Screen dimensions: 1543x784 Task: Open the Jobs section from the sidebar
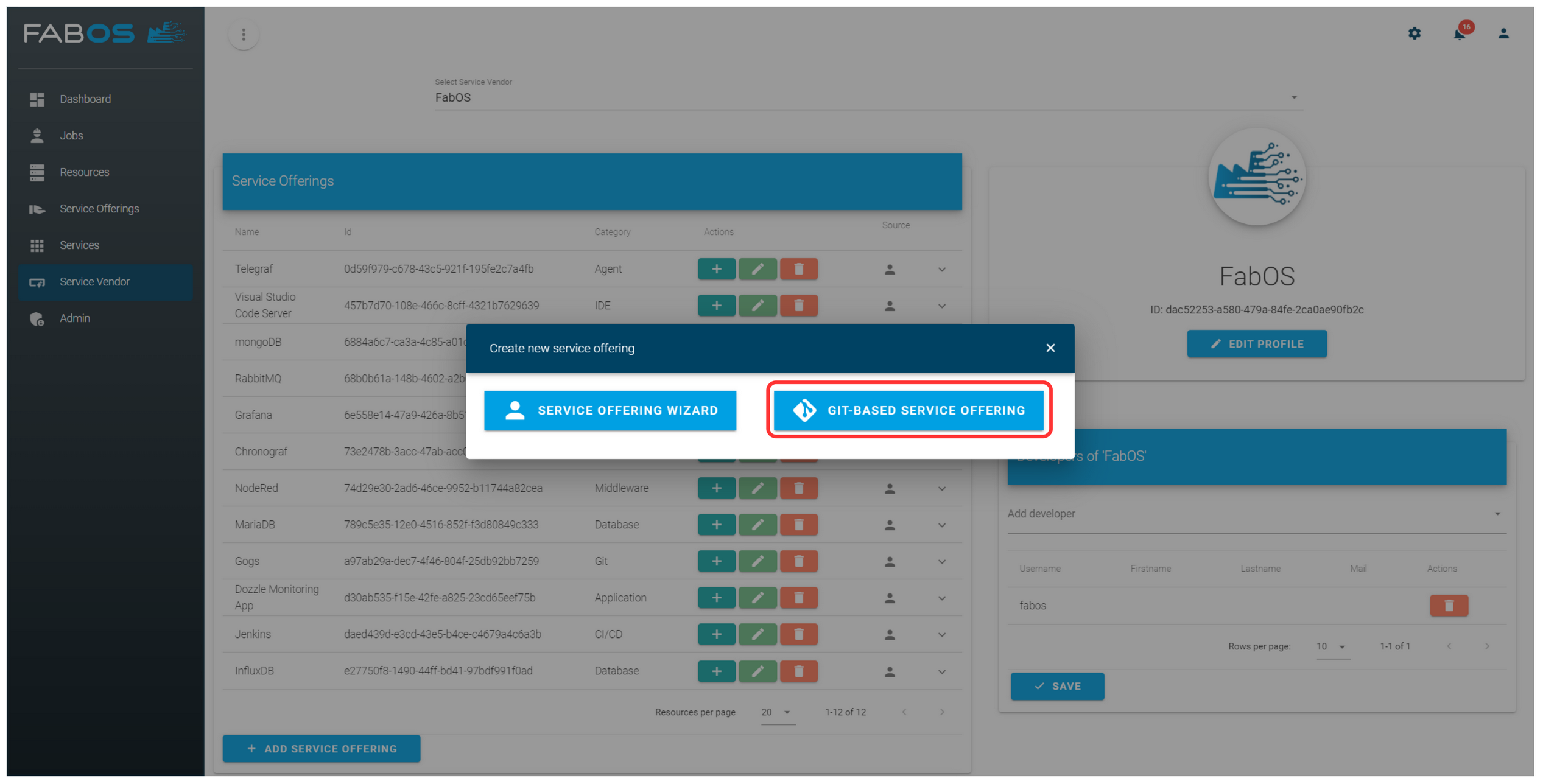click(x=71, y=135)
